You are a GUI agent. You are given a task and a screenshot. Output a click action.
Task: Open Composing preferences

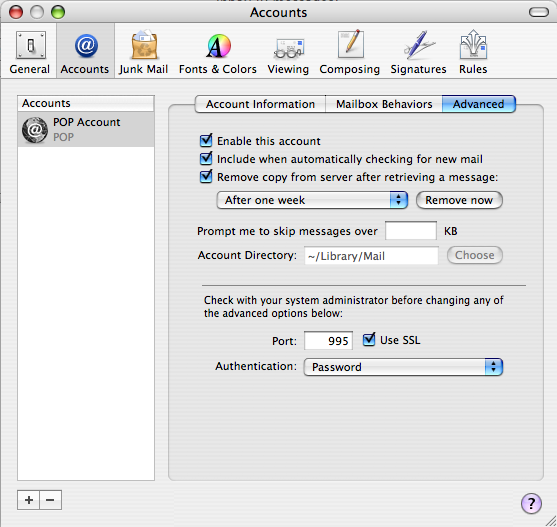pos(350,52)
